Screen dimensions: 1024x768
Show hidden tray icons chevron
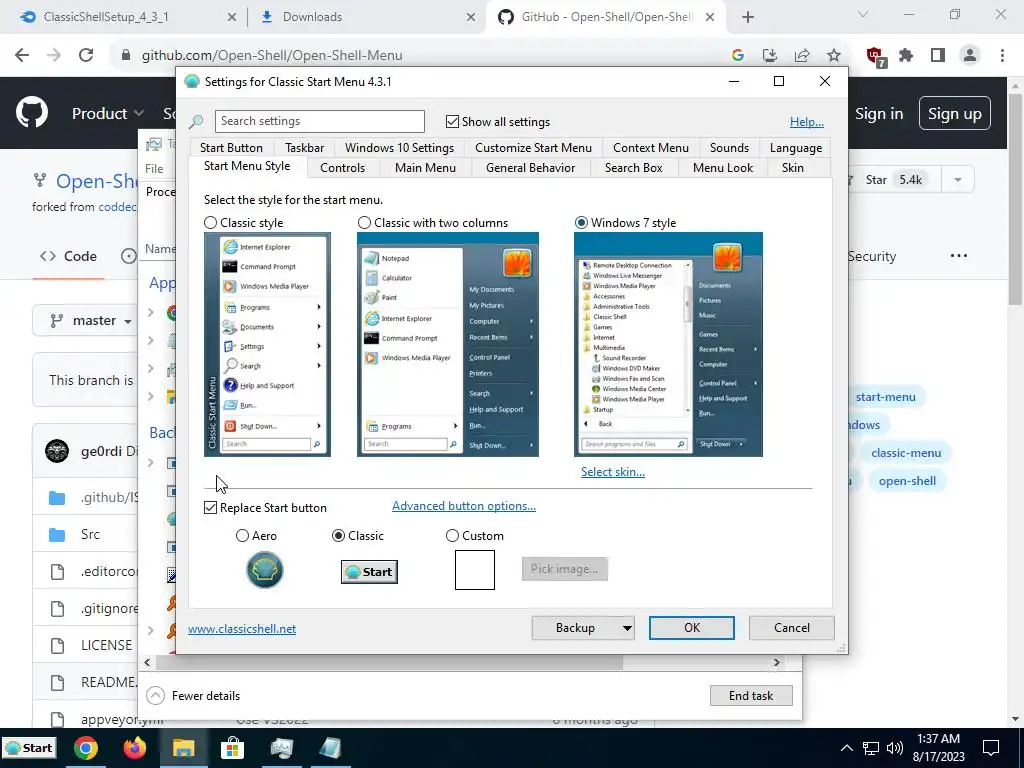tap(846, 748)
